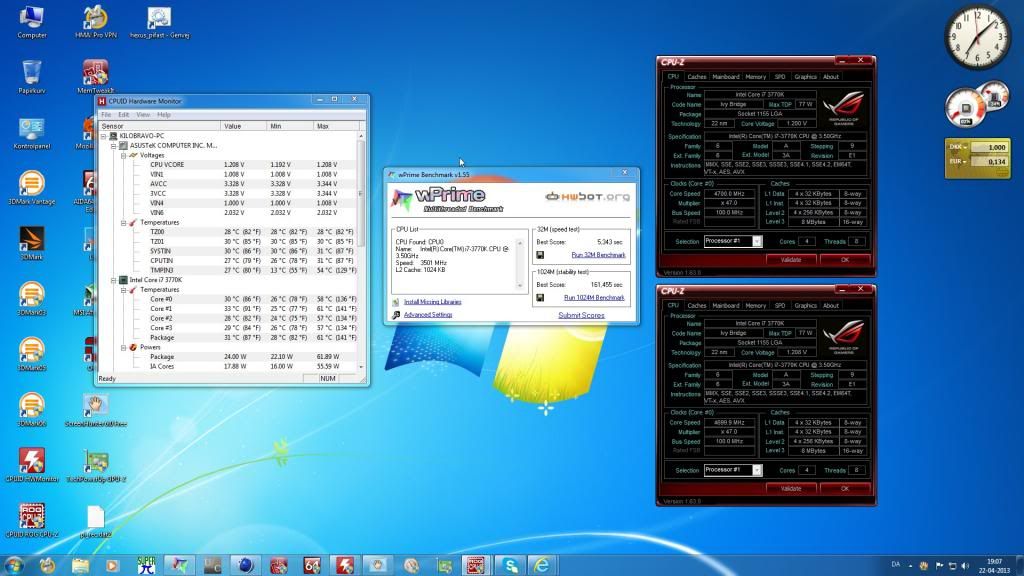Screen dimensions: 1024x576
Task: Collapse the Temperatures group above Core #0
Action: click(123, 290)
